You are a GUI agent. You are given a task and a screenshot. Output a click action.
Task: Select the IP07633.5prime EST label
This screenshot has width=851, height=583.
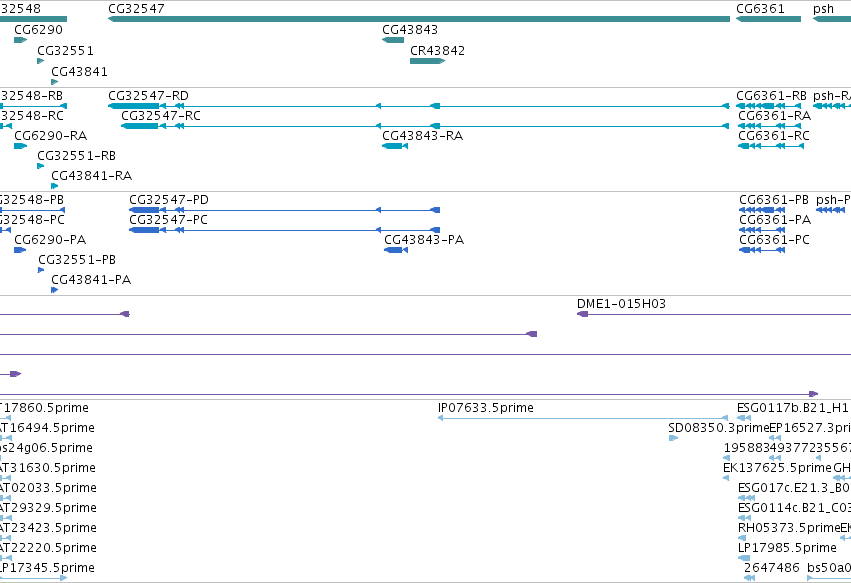[485, 408]
